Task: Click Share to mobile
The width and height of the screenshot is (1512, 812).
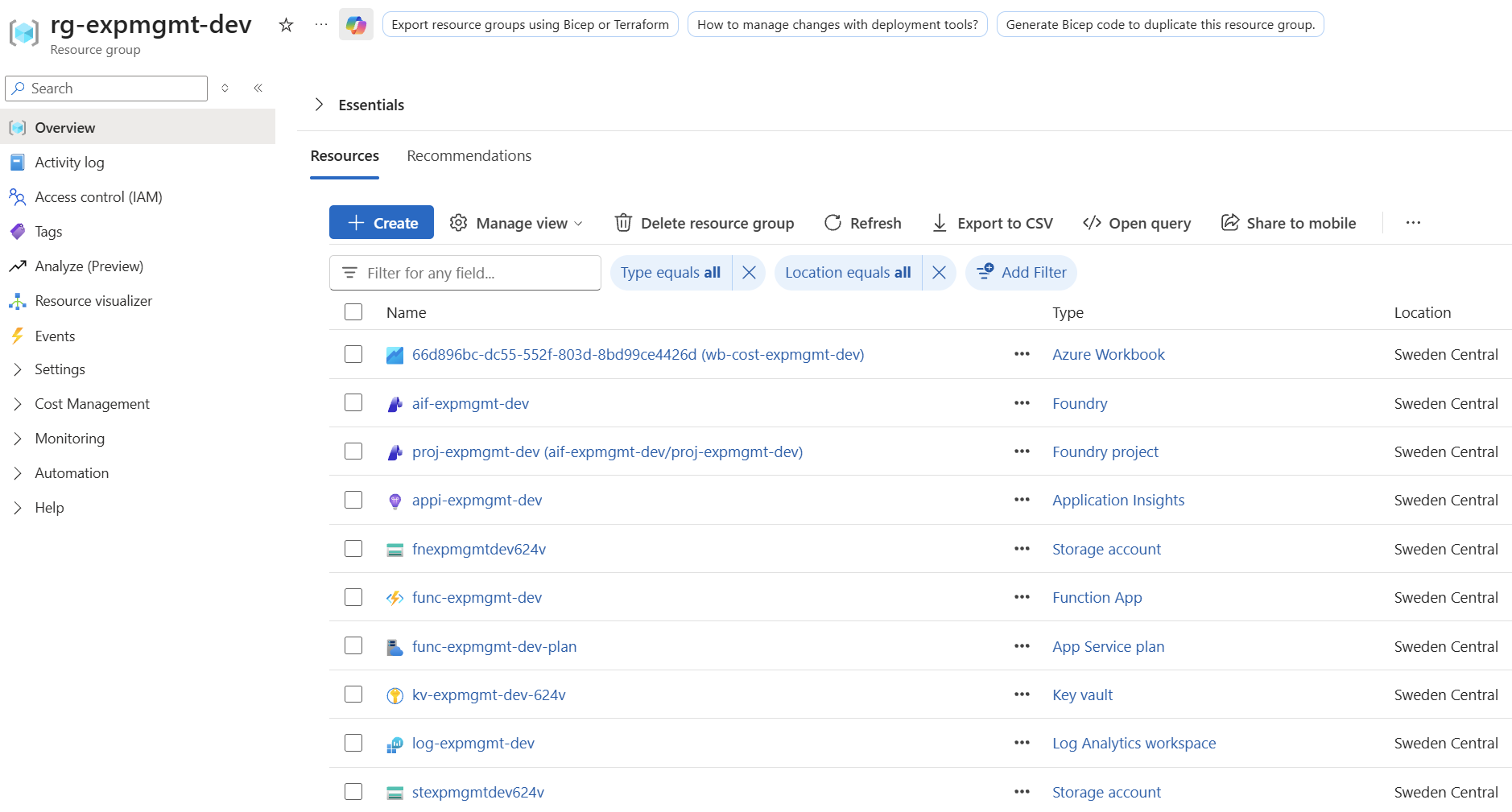Action: 1289,223
